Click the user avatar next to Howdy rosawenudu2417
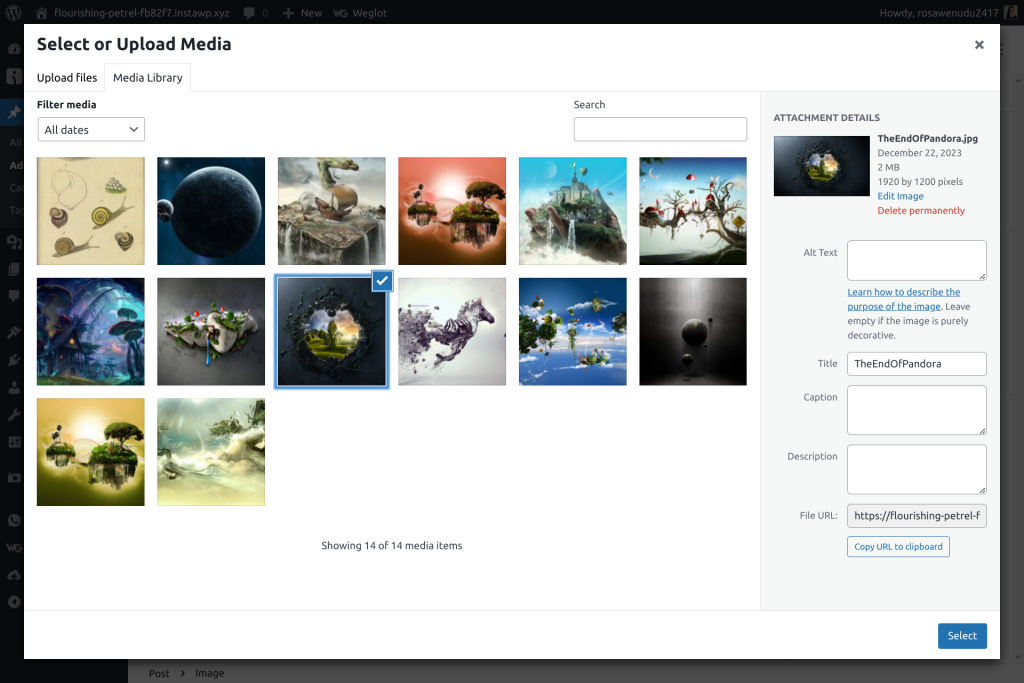Screen dimensions: 1024x683 (x=1009, y=12)
